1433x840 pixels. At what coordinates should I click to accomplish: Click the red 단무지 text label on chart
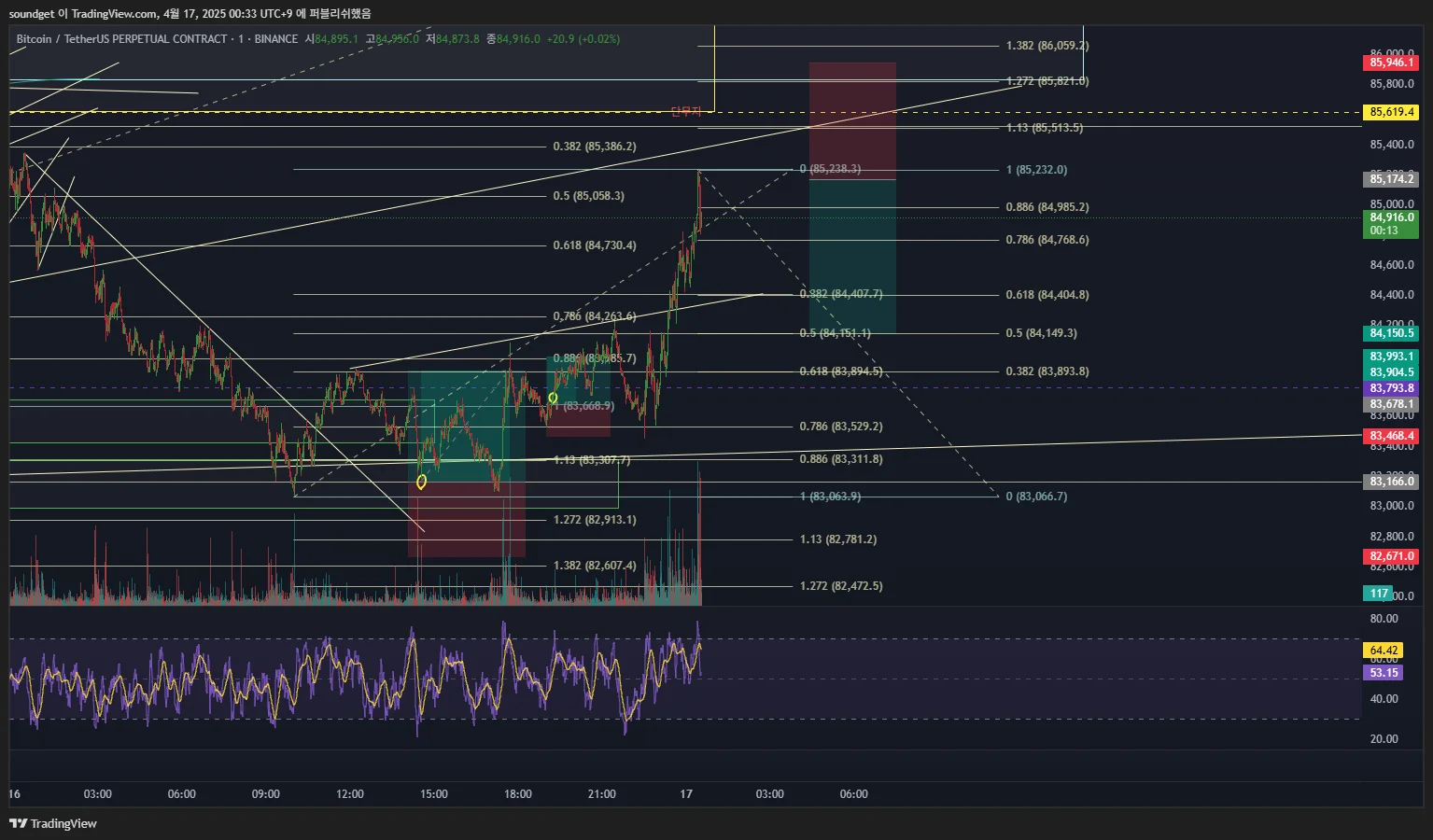click(685, 112)
